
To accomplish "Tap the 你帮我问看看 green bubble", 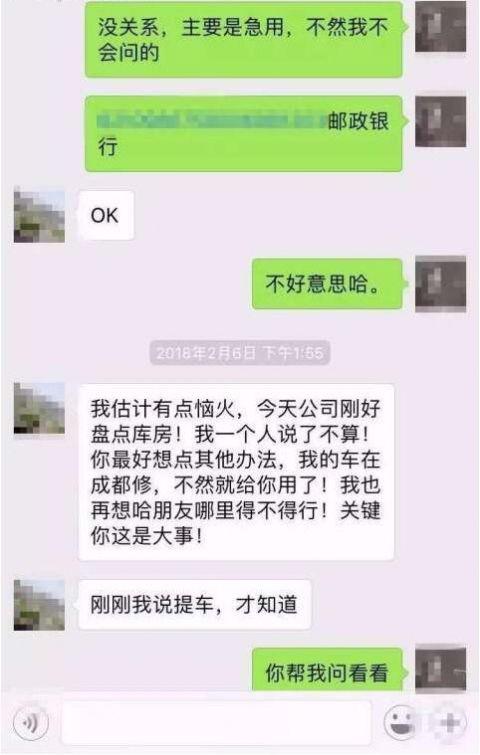I will [x=327, y=670].
